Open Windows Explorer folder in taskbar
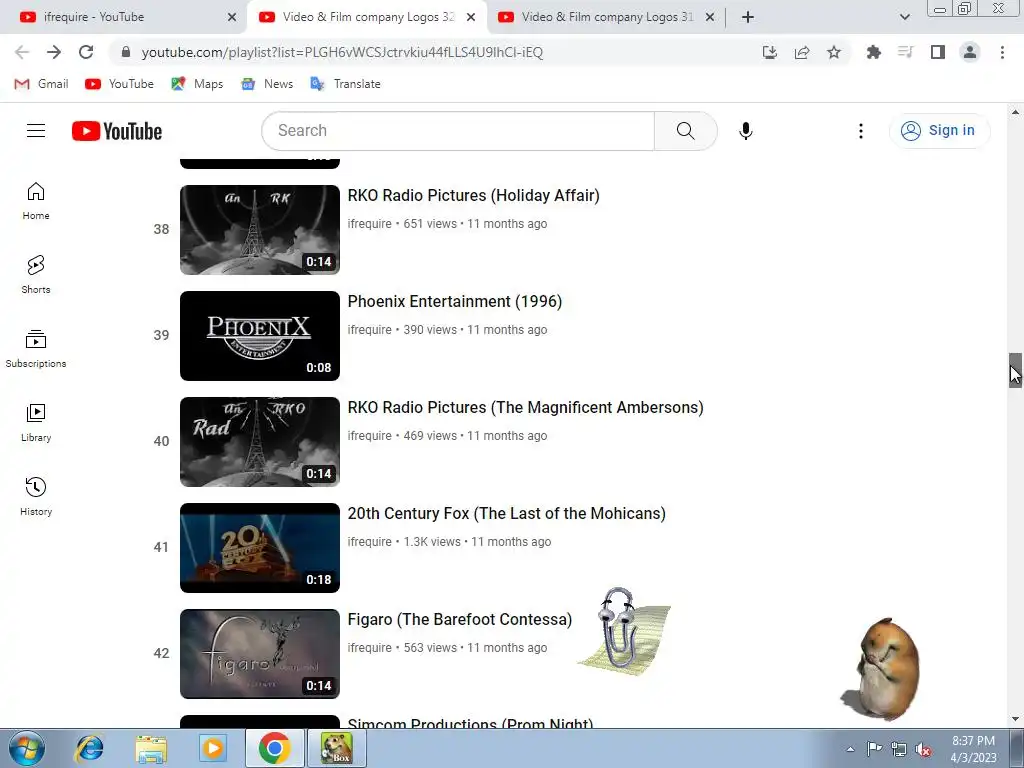 point(151,748)
